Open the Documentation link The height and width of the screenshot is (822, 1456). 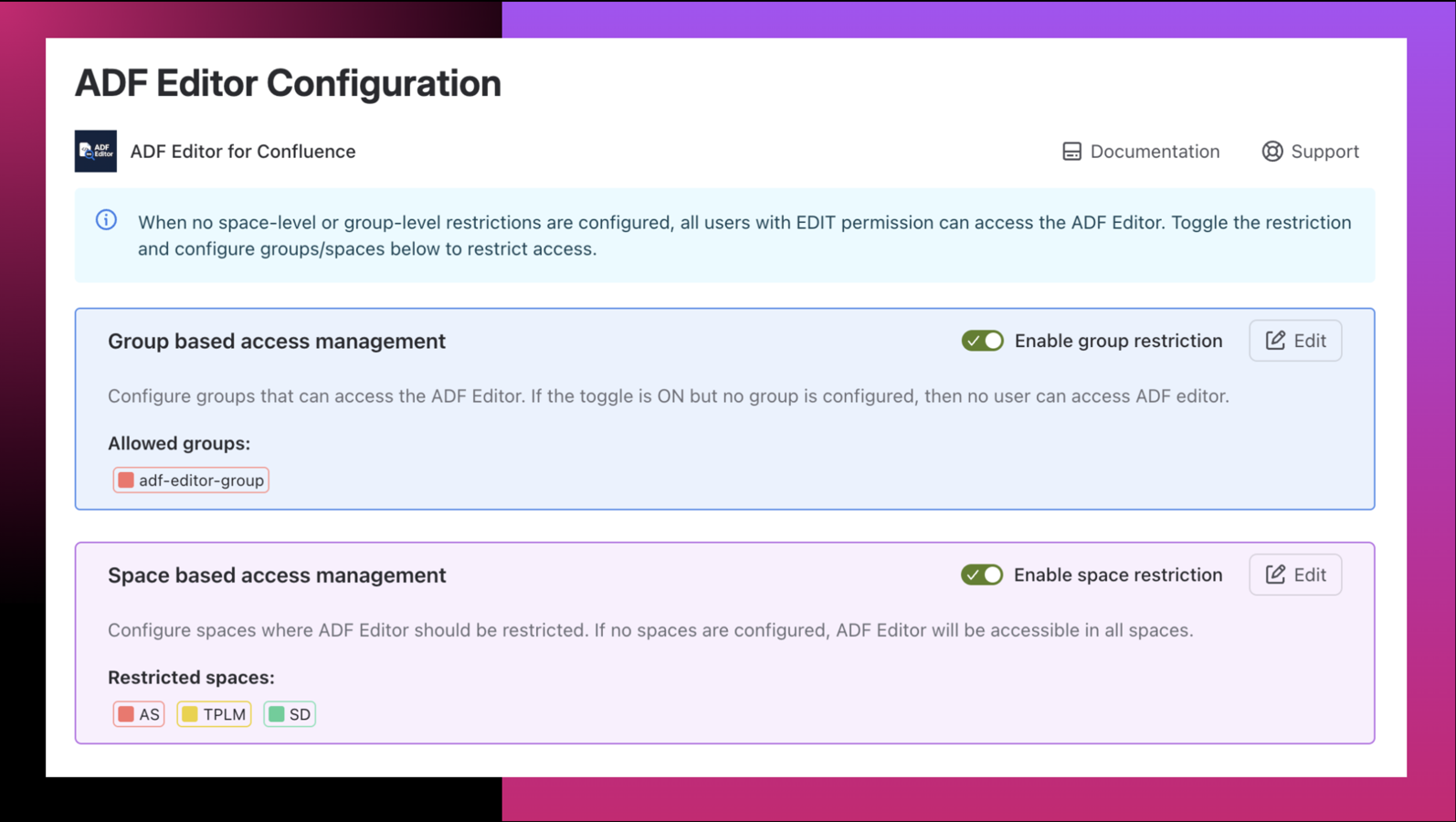click(1141, 152)
